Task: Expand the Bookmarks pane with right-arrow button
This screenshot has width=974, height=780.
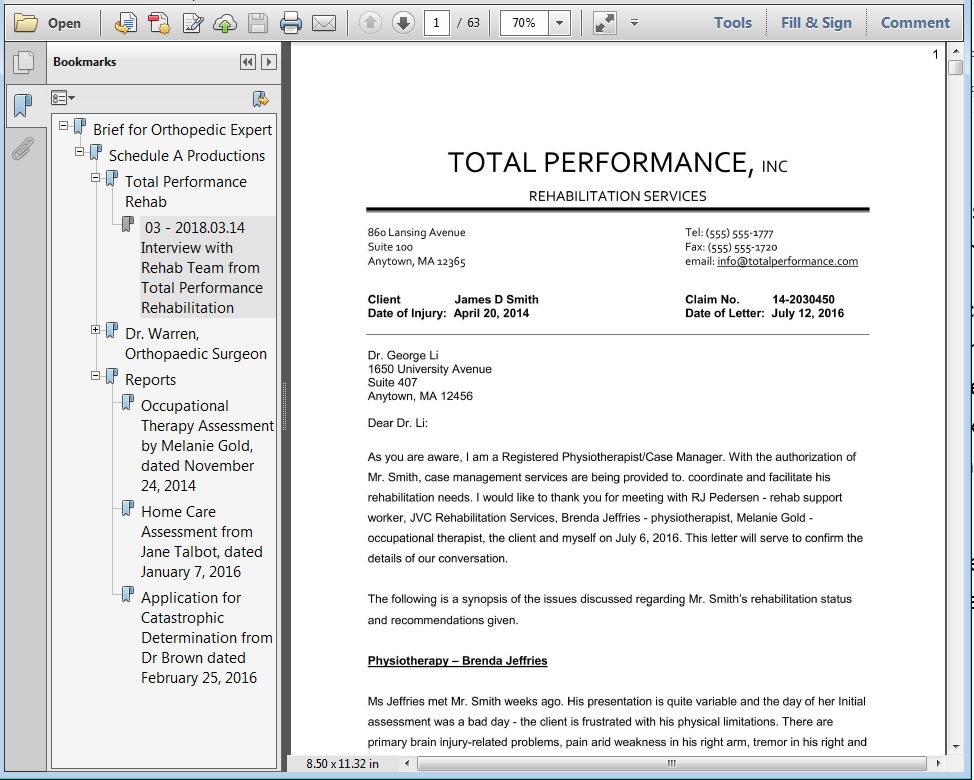Action: pos(269,62)
